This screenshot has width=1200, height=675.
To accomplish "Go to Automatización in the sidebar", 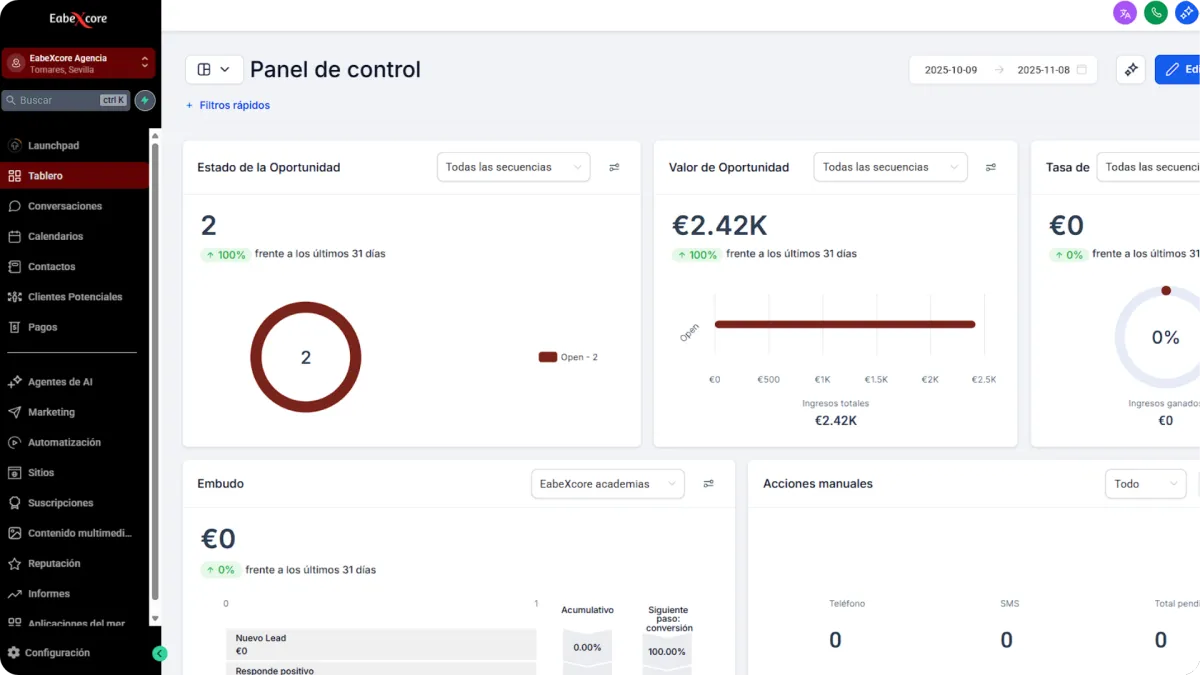I will click(x=64, y=442).
